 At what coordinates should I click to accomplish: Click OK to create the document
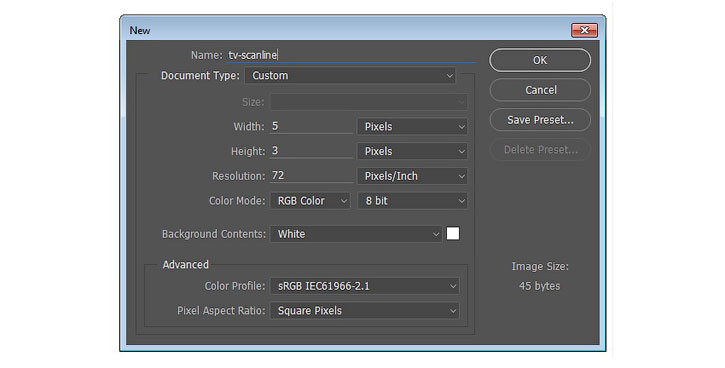[x=540, y=60]
